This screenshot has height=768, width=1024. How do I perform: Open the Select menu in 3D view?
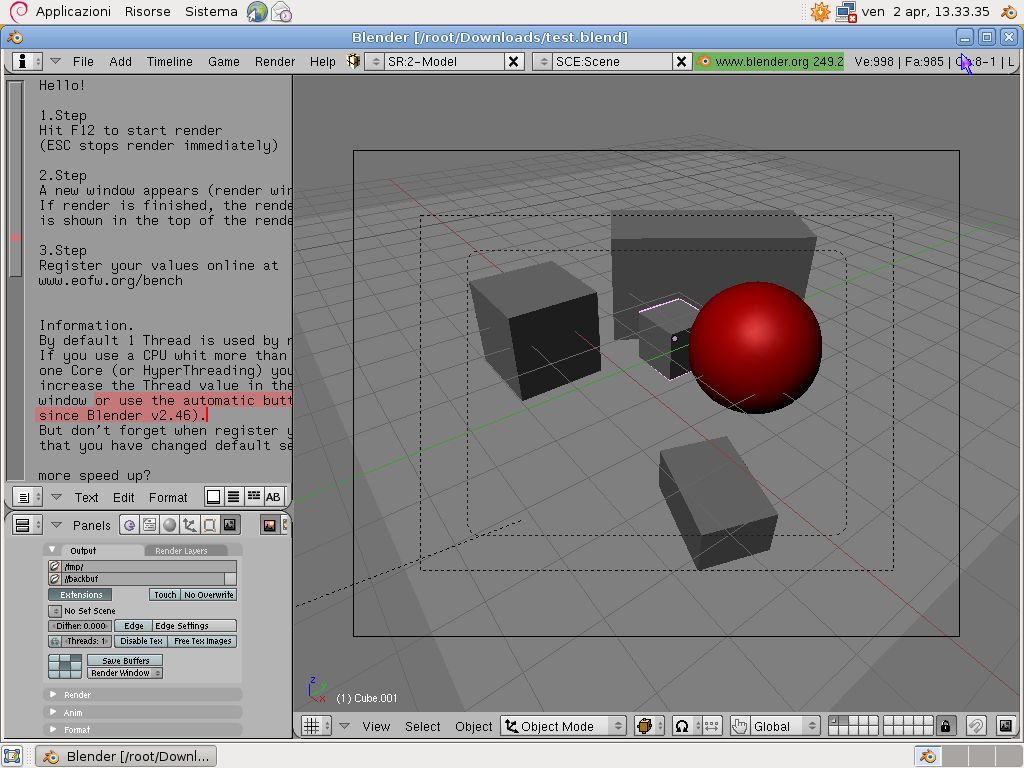tap(423, 726)
